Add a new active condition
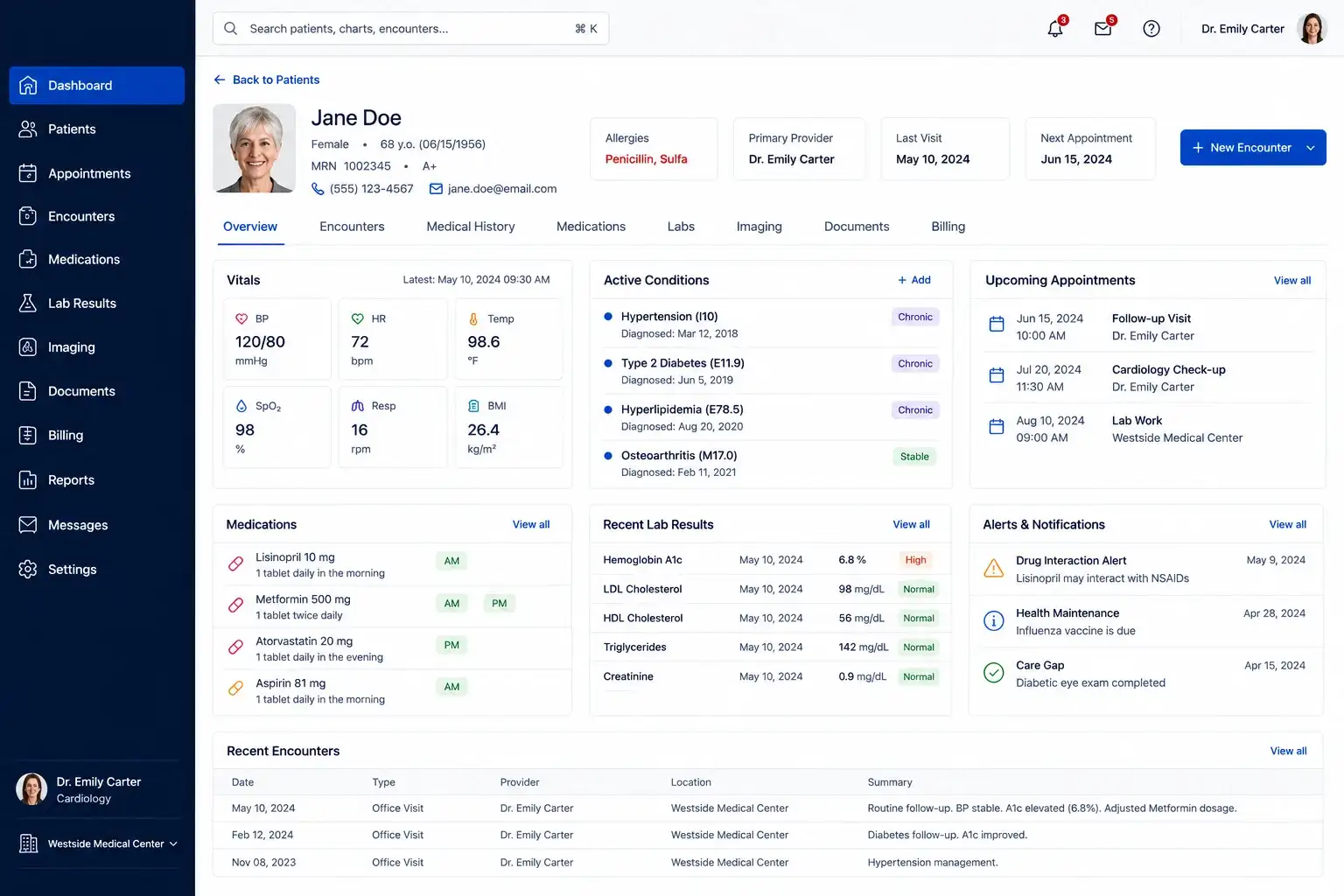Viewport: 1344px width, 896px height. 914,280
